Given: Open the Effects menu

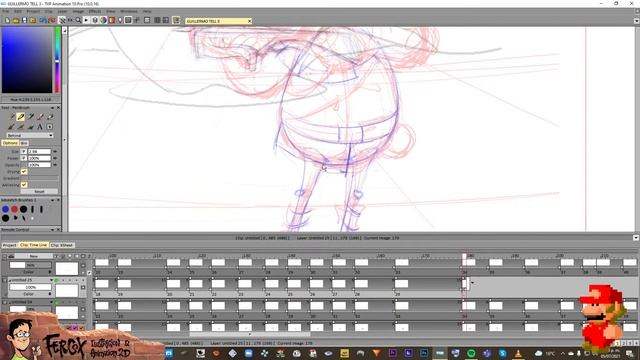Looking at the screenshot, I should pos(95,11).
